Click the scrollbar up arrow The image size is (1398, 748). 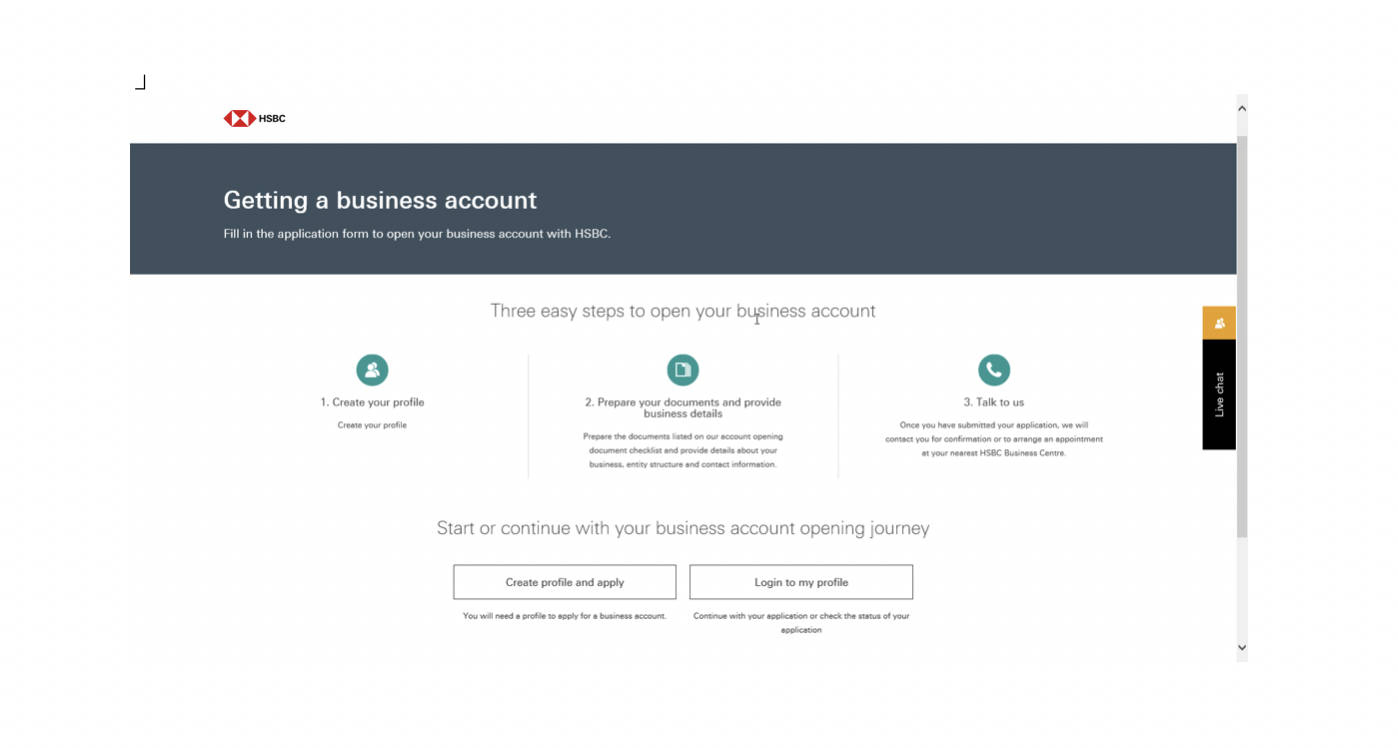pos(1242,108)
